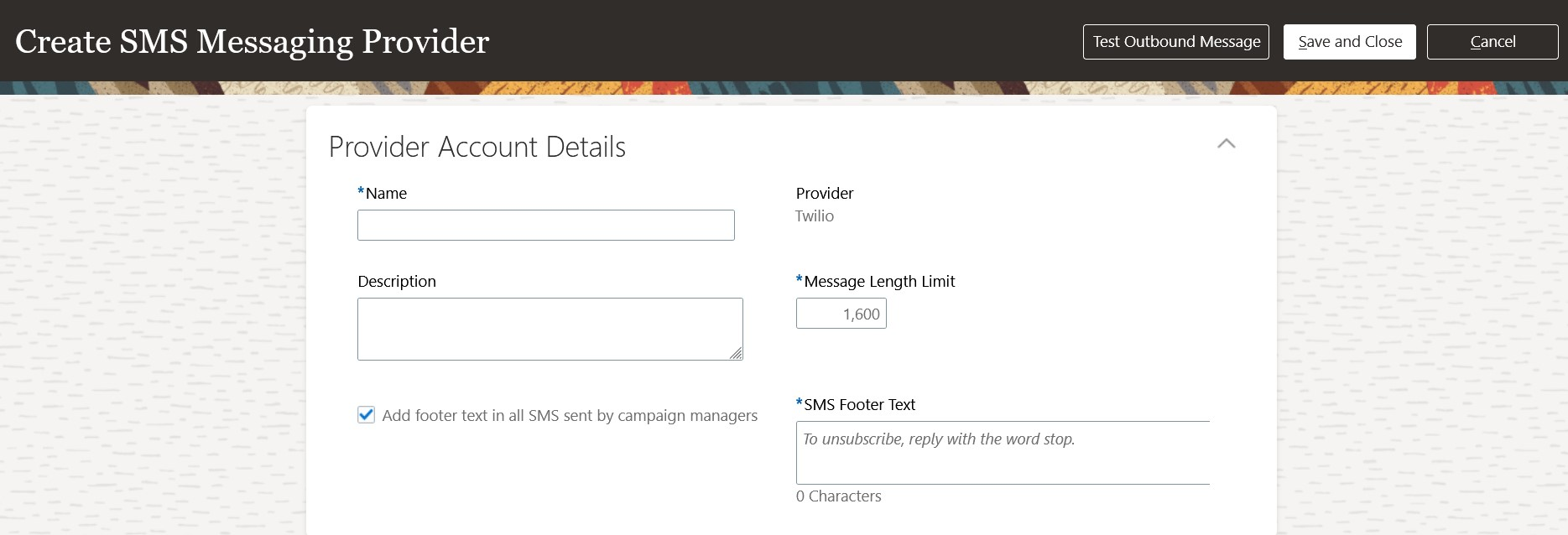The height and width of the screenshot is (535, 1568).
Task: Click the Twilio provider value
Action: (815, 216)
